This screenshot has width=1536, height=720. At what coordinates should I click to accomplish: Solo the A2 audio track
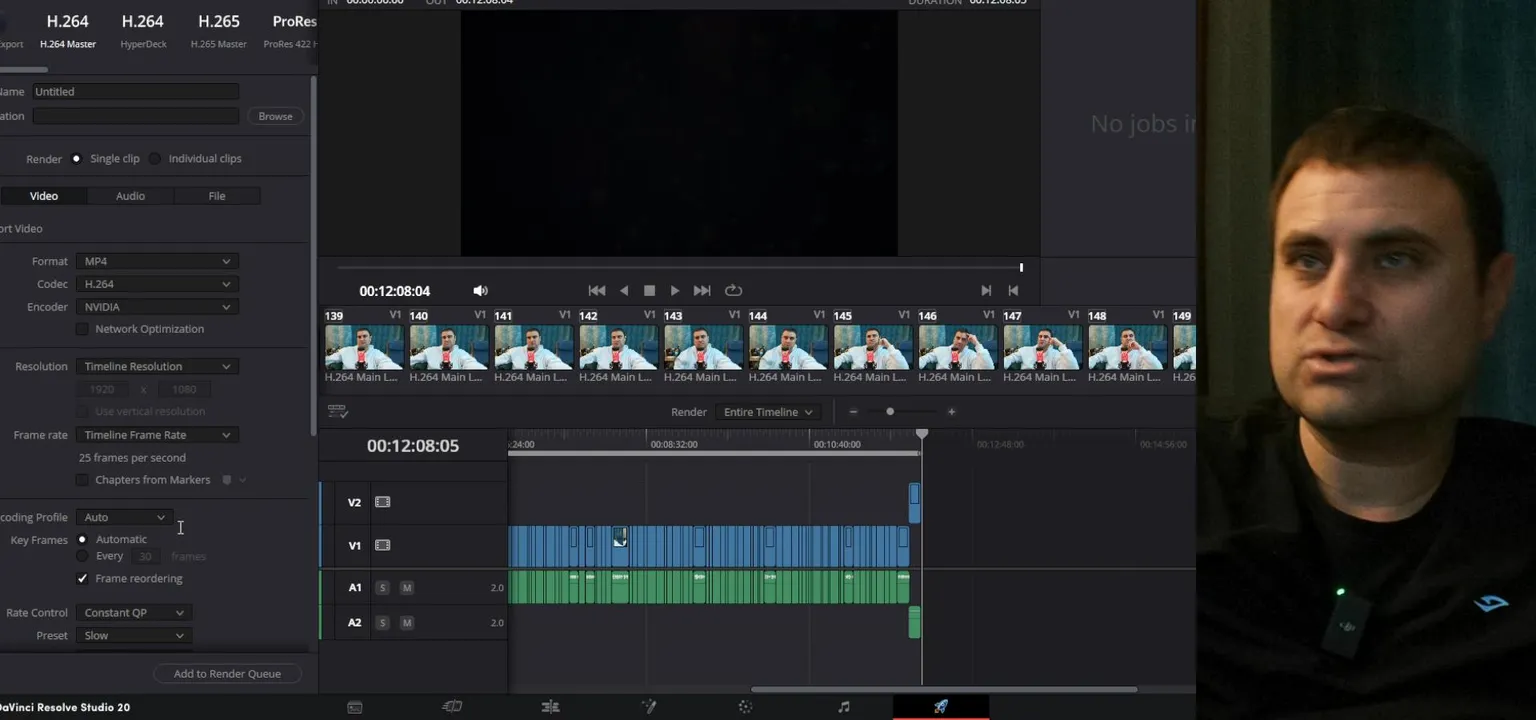coord(382,623)
